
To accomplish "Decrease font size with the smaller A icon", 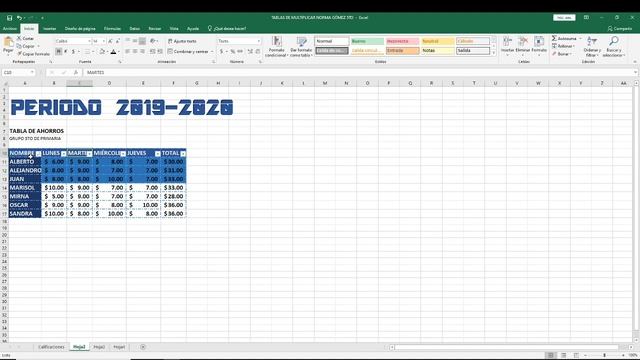I will pyautogui.click(x=118, y=41).
